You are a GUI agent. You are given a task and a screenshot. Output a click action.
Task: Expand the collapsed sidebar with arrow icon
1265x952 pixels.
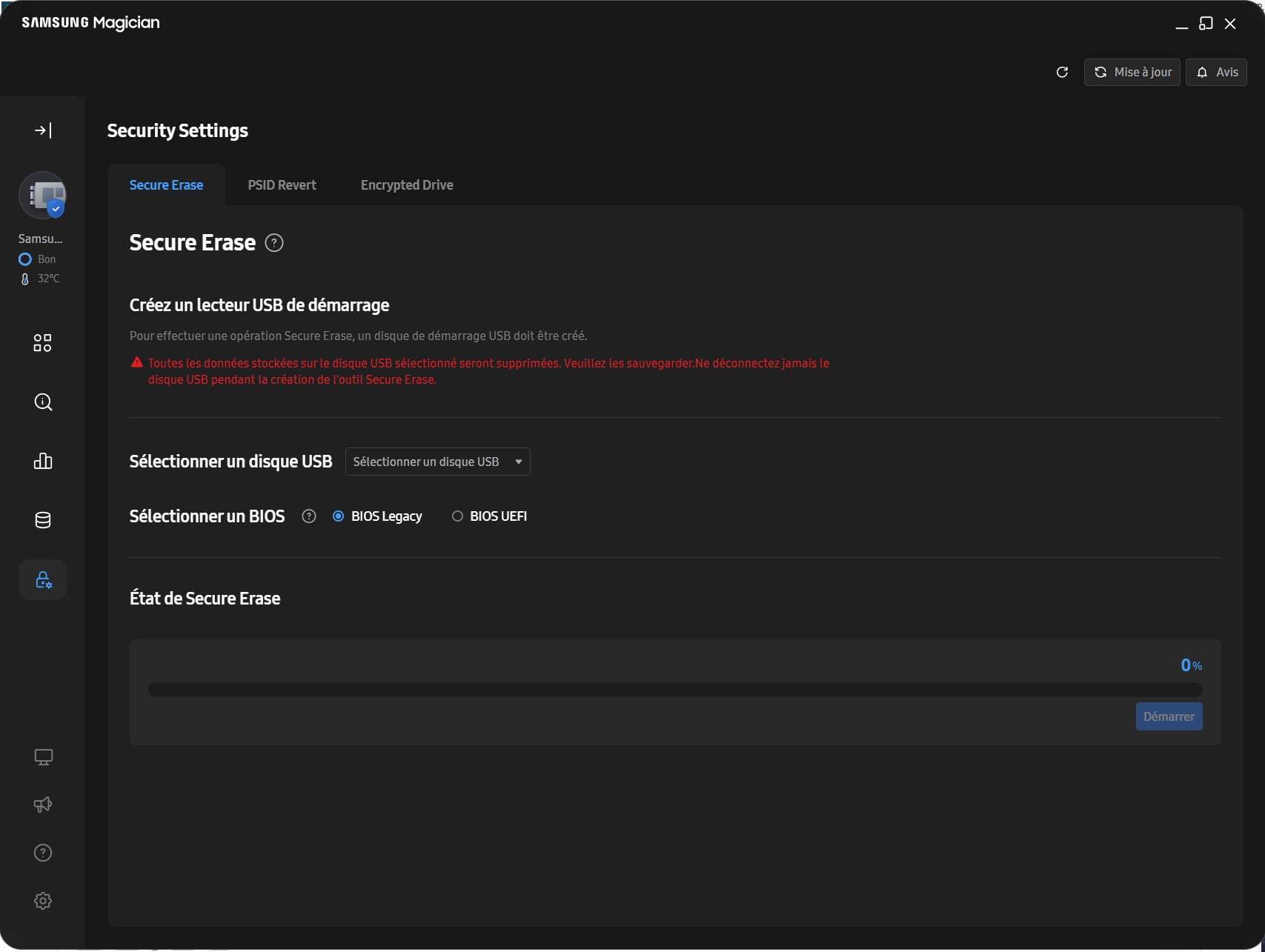pyautogui.click(x=43, y=131)
